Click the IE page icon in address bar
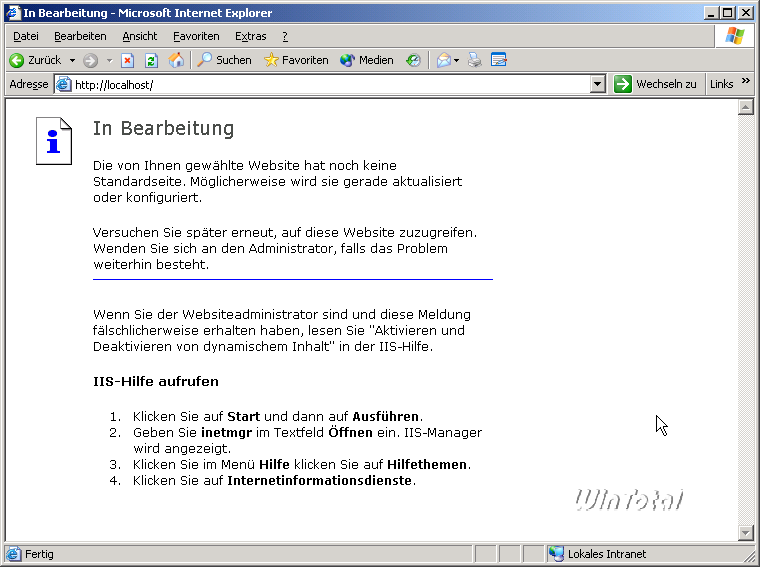 (x=63, y=84)
